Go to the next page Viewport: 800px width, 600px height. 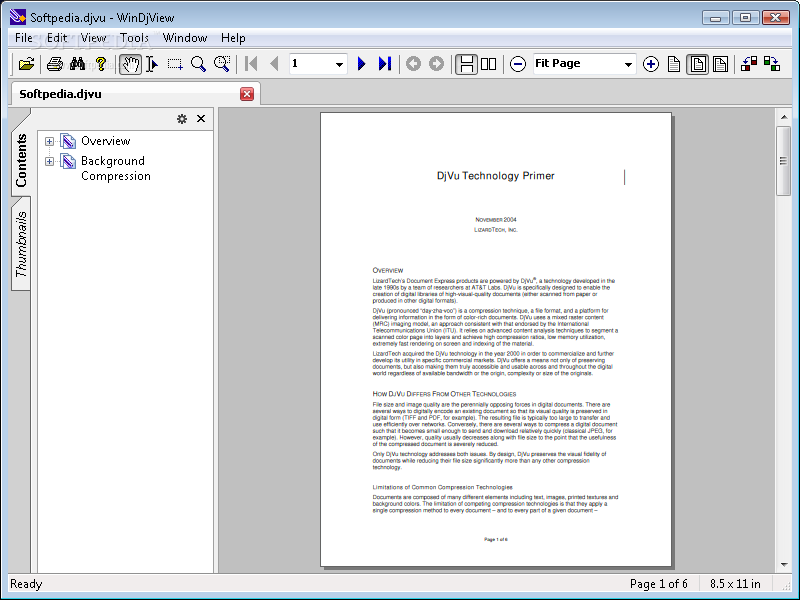point(362,64)
